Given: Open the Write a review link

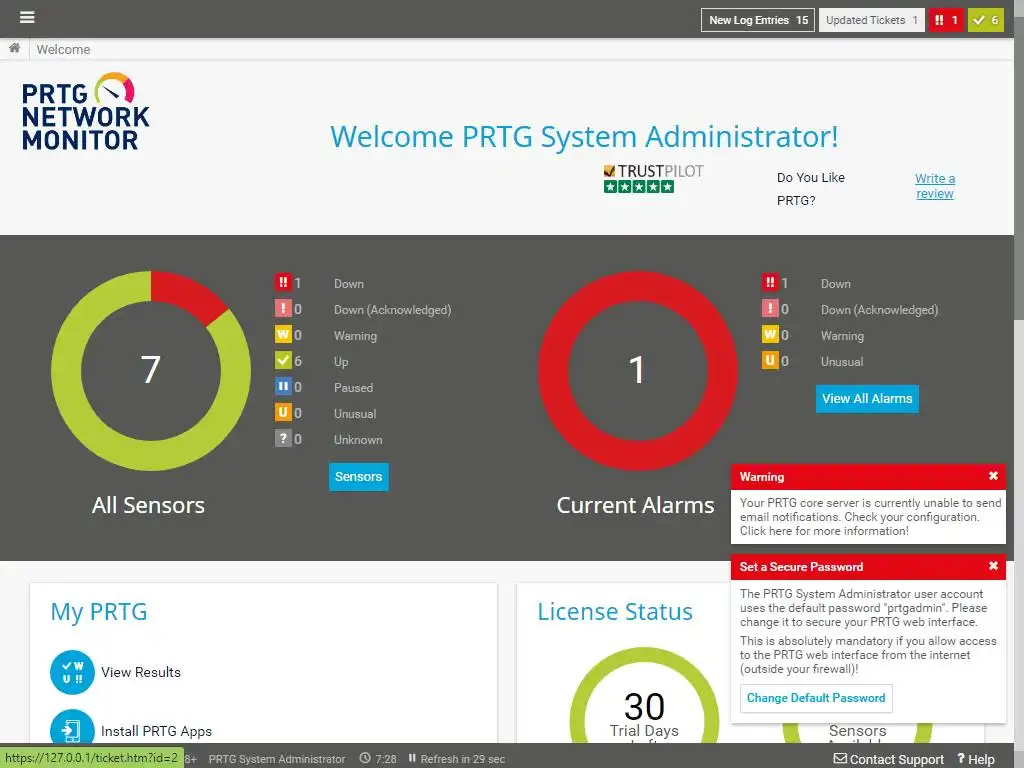Looking at the screenshot, I should [x=935, y=186].
